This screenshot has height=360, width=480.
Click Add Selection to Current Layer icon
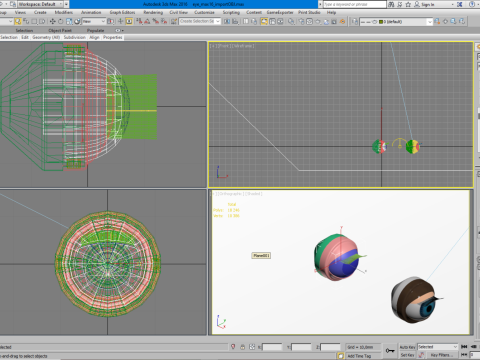point(445,21)
